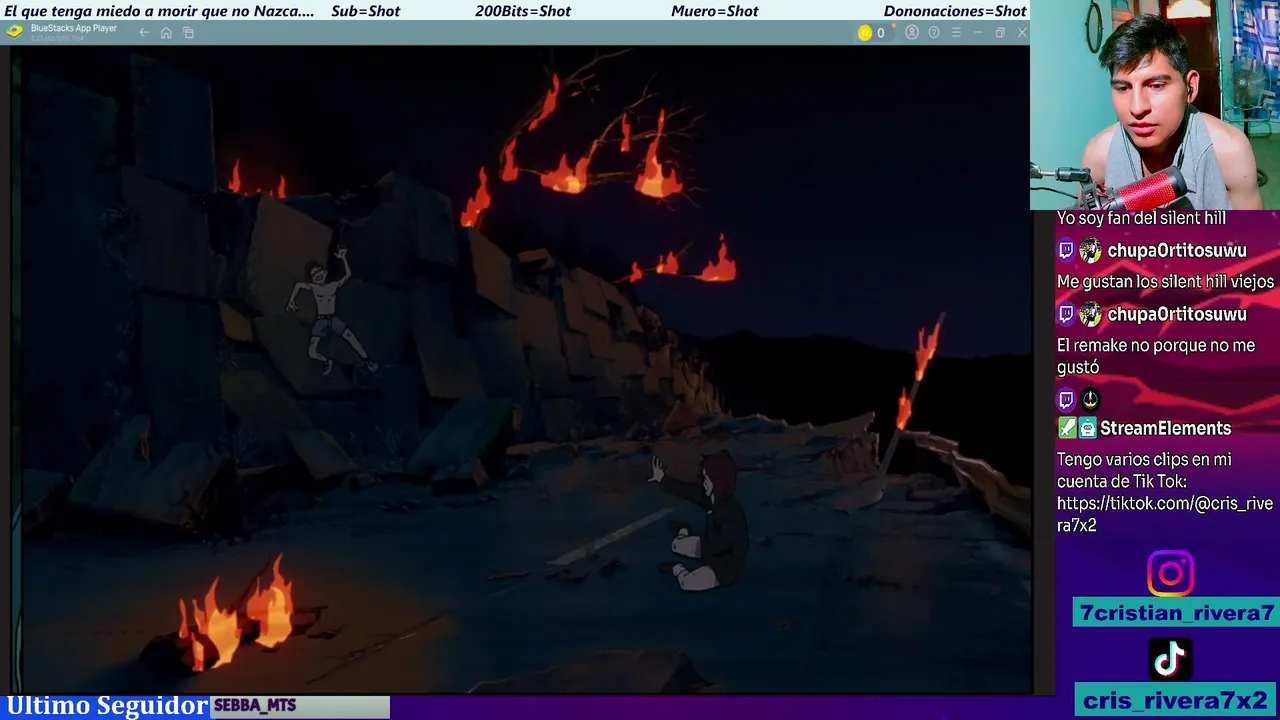1280x720 pixels.
Task: Go to the BlueStacks home screen icon
Action: click(x=166, y=33)
